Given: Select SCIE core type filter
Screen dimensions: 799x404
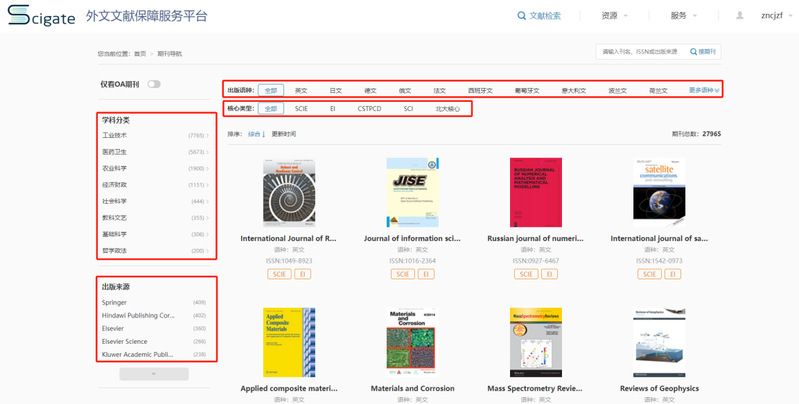Looking at the screenshot, I should (301, 107).
